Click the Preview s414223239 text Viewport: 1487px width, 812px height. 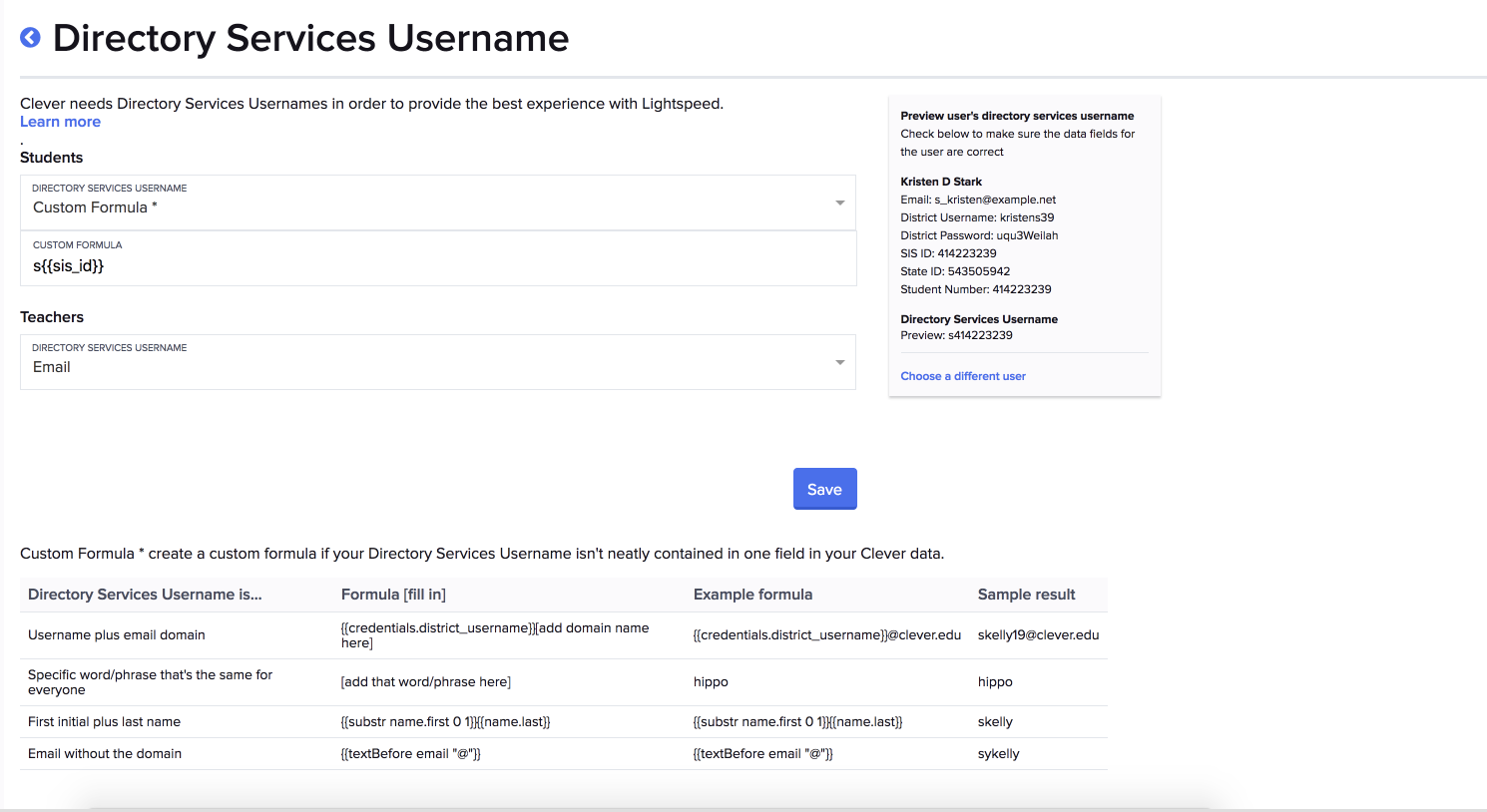coord(956,335)
